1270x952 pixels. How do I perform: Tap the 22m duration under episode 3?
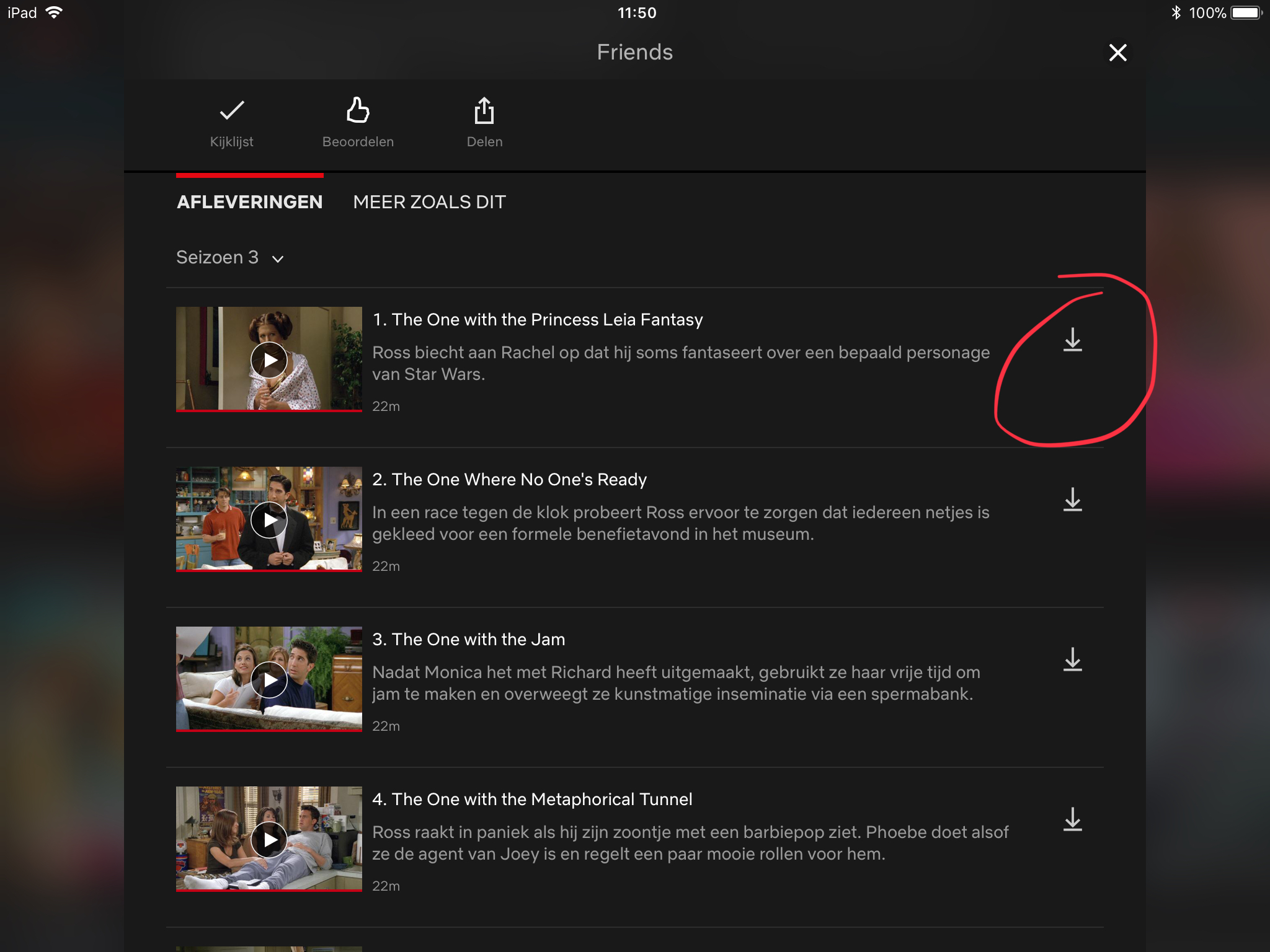tap(386, 726)
